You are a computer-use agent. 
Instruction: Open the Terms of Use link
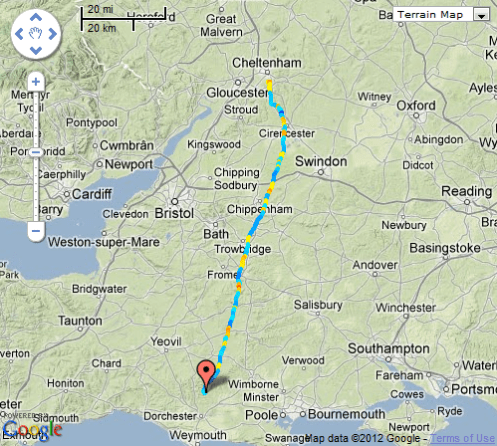(463, 438)
